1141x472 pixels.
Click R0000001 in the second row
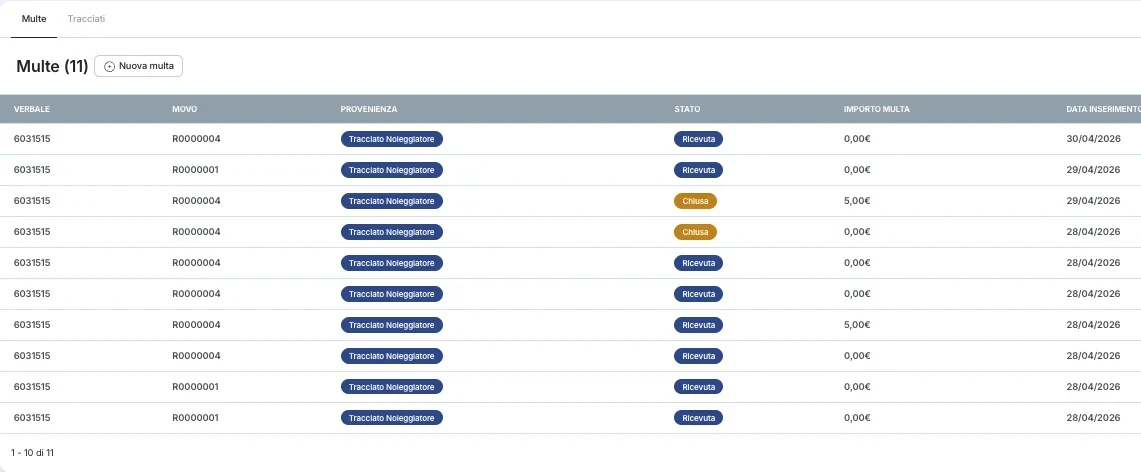click(196, 170)
